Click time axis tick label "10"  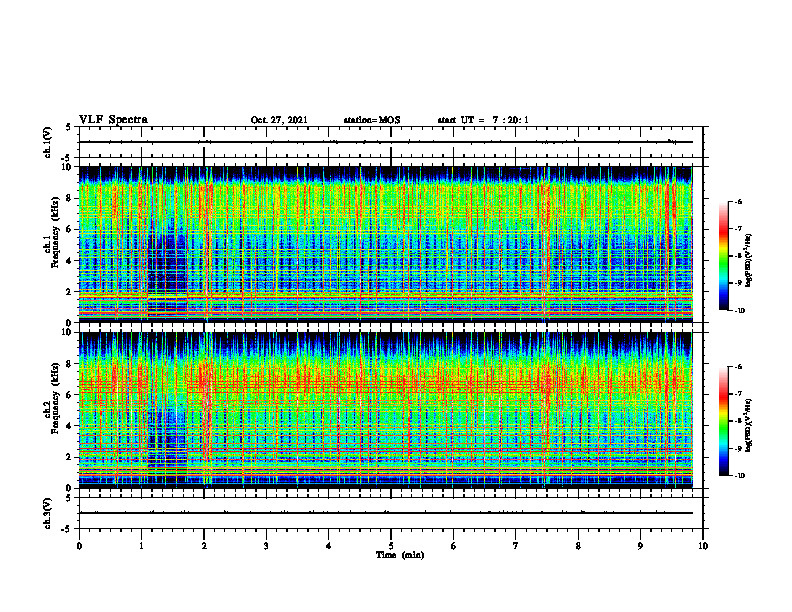point(703,546)
